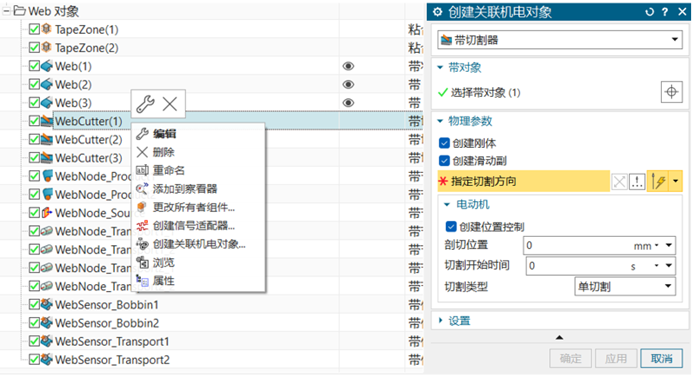
Task: Uncheck the WebCutter(1) checkbox
Action: click(x=34, y=121)
